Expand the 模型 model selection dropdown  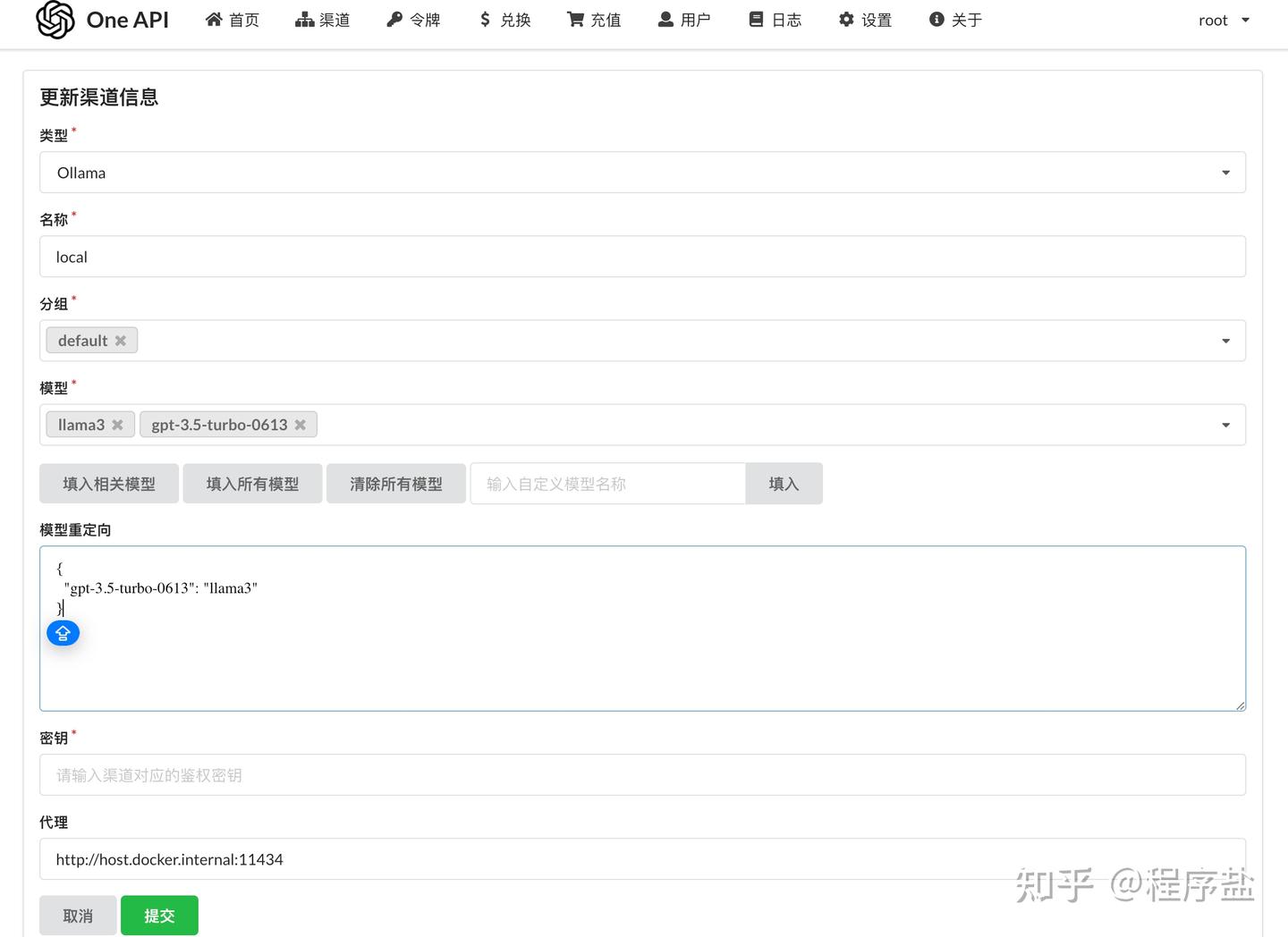(x=1224, y=425)
